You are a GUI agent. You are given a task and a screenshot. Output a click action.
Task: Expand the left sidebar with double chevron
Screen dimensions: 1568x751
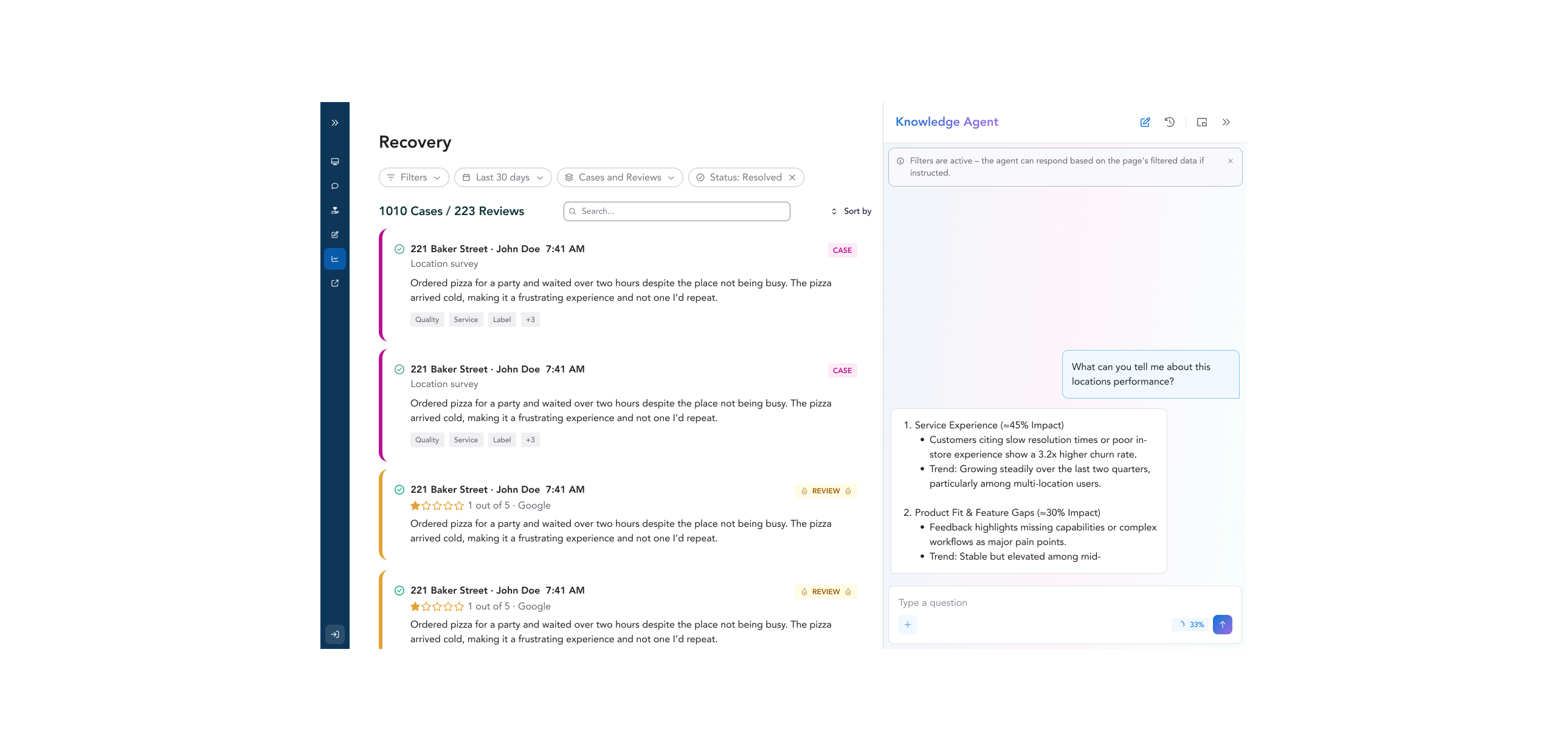335,123
